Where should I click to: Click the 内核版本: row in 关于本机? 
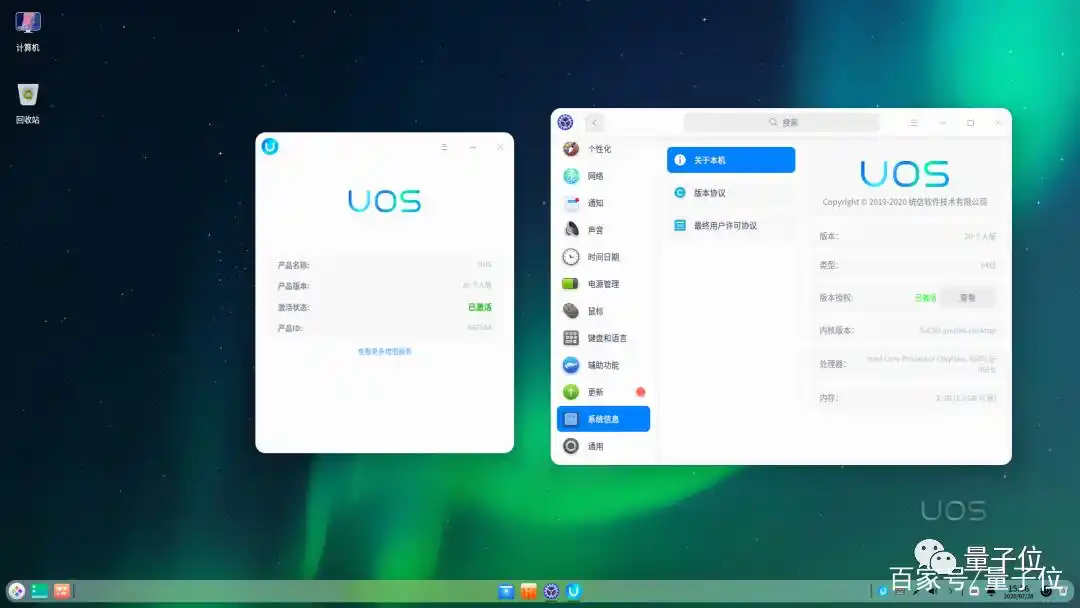click(907, 331)
